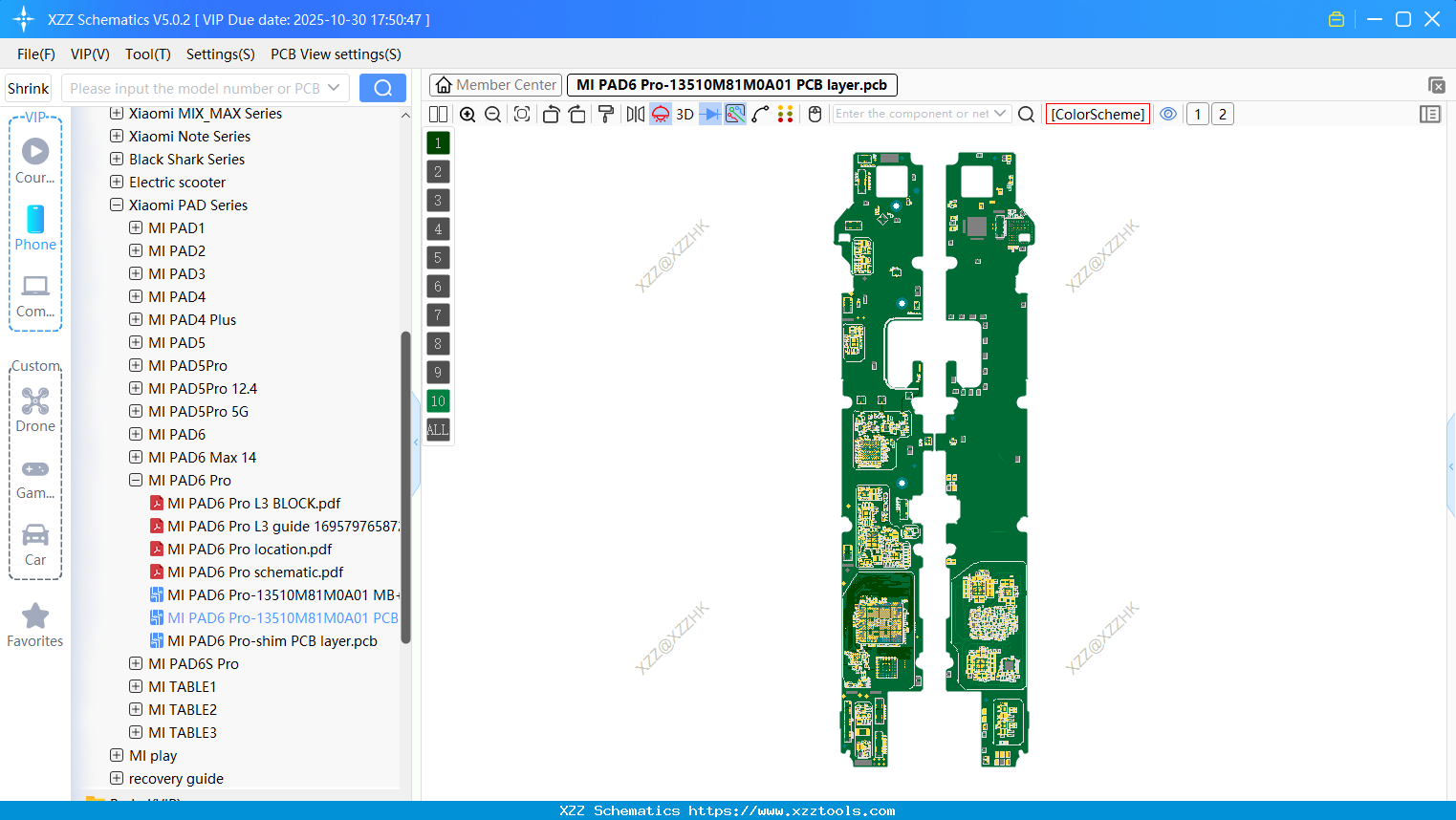The height and width of the screenshot is (820, 1456).
Task: Open the window list icon at top right
Action: [1436, 86]
